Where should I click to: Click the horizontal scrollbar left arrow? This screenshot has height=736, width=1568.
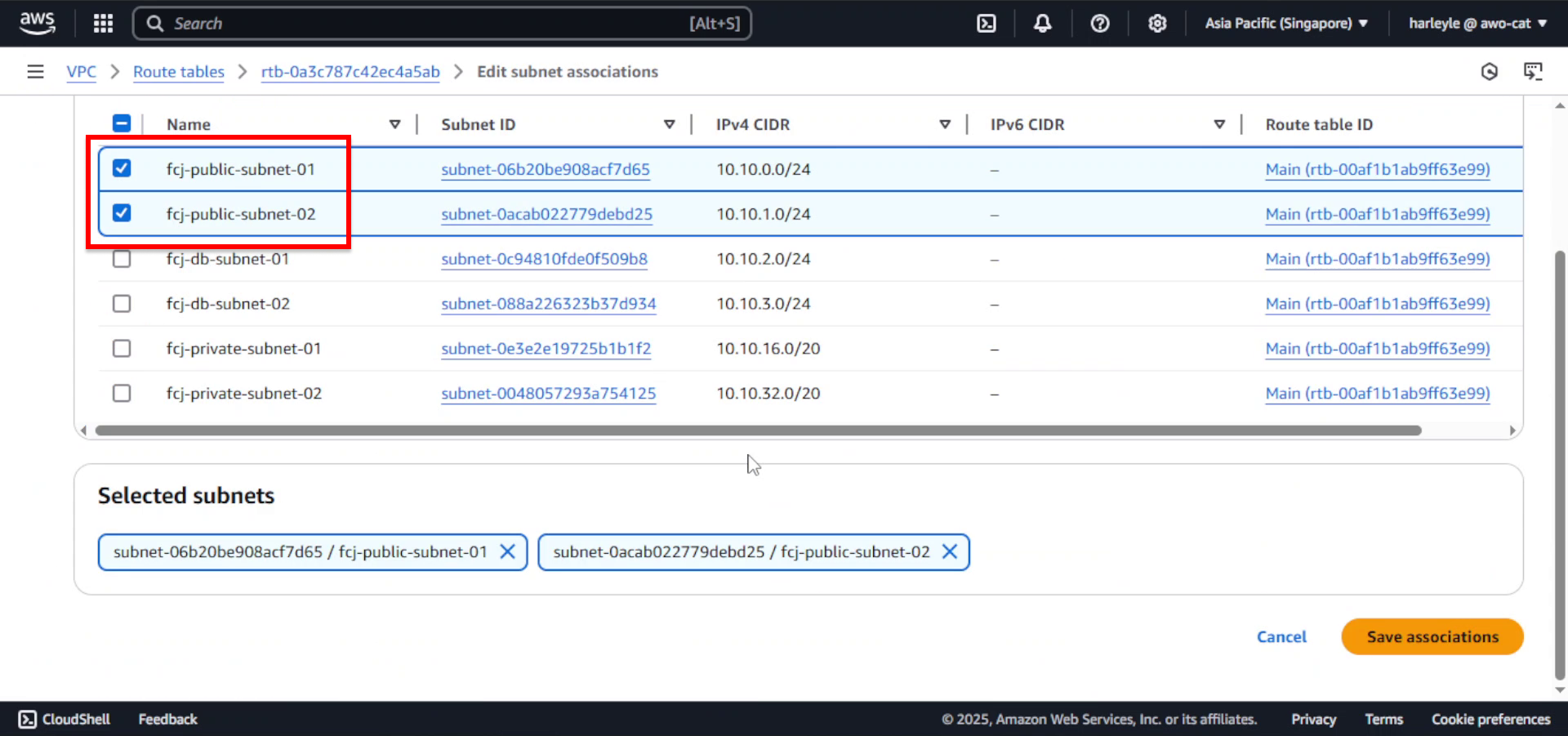click(x=83, y=430)
